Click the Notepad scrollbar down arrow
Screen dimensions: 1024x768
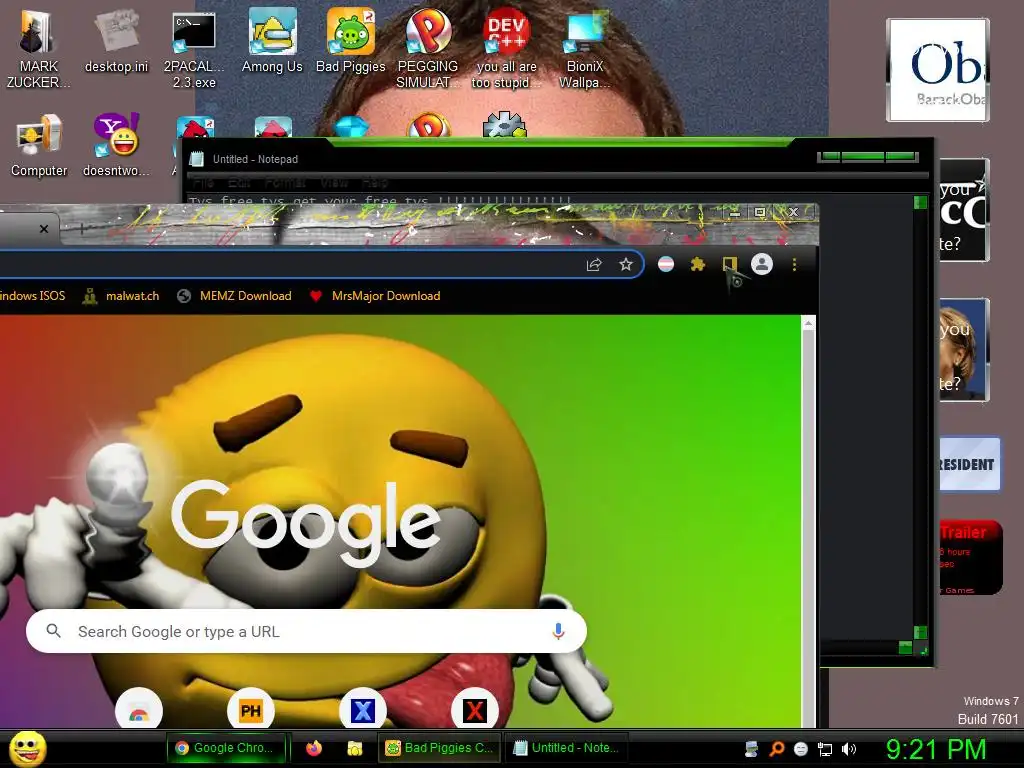click(920, 632)
